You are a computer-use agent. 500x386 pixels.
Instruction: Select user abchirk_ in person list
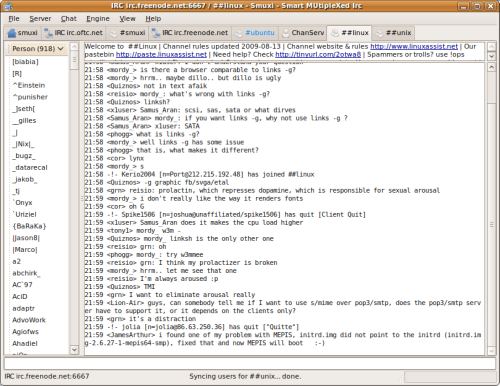(x=26, y=273)
